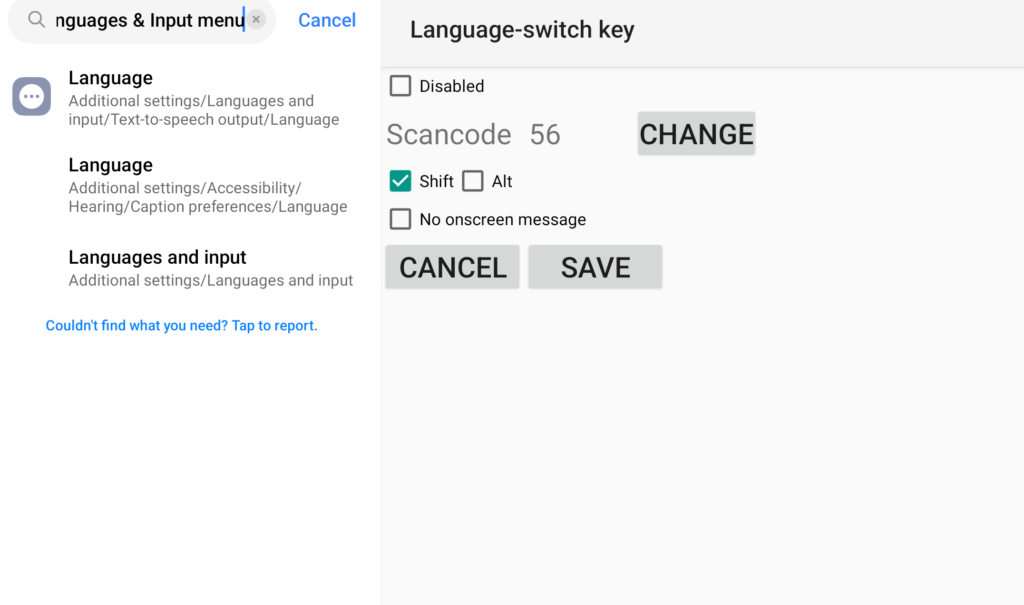Check the No onscreen message box
This screenshot has height=605, width=1024.
[400, 219]
